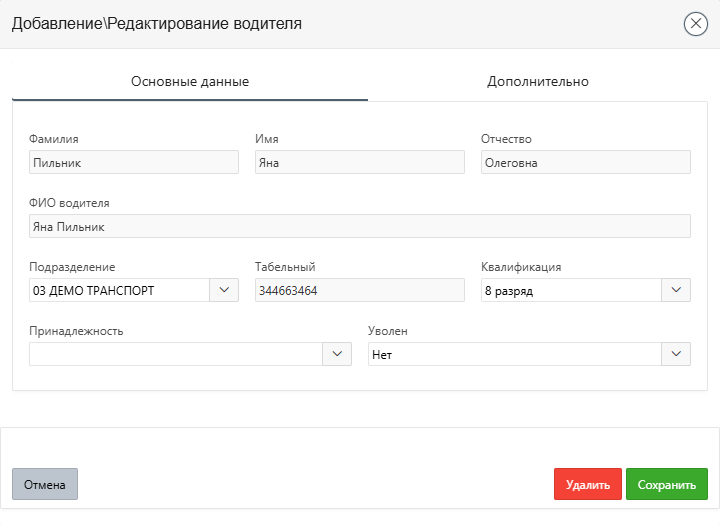Focus the Табельный number field
This screenshot has height=525, width=720.
(x=360, y=290)
